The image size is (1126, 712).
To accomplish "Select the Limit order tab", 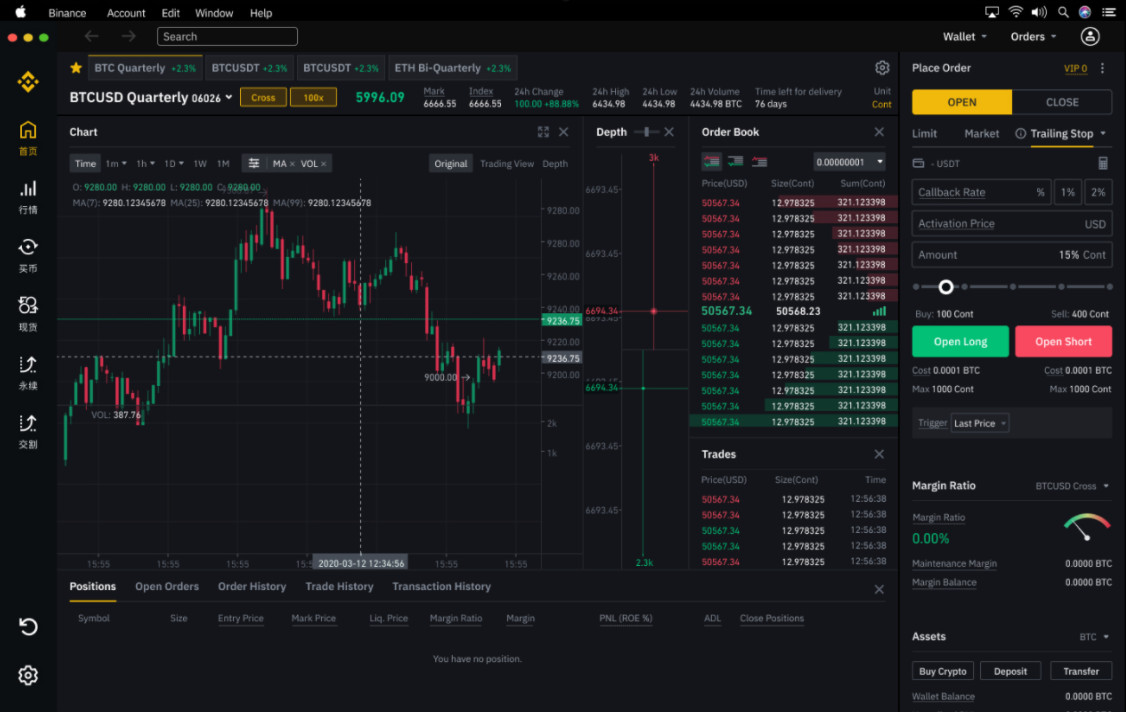I will [x=924, y=134].
